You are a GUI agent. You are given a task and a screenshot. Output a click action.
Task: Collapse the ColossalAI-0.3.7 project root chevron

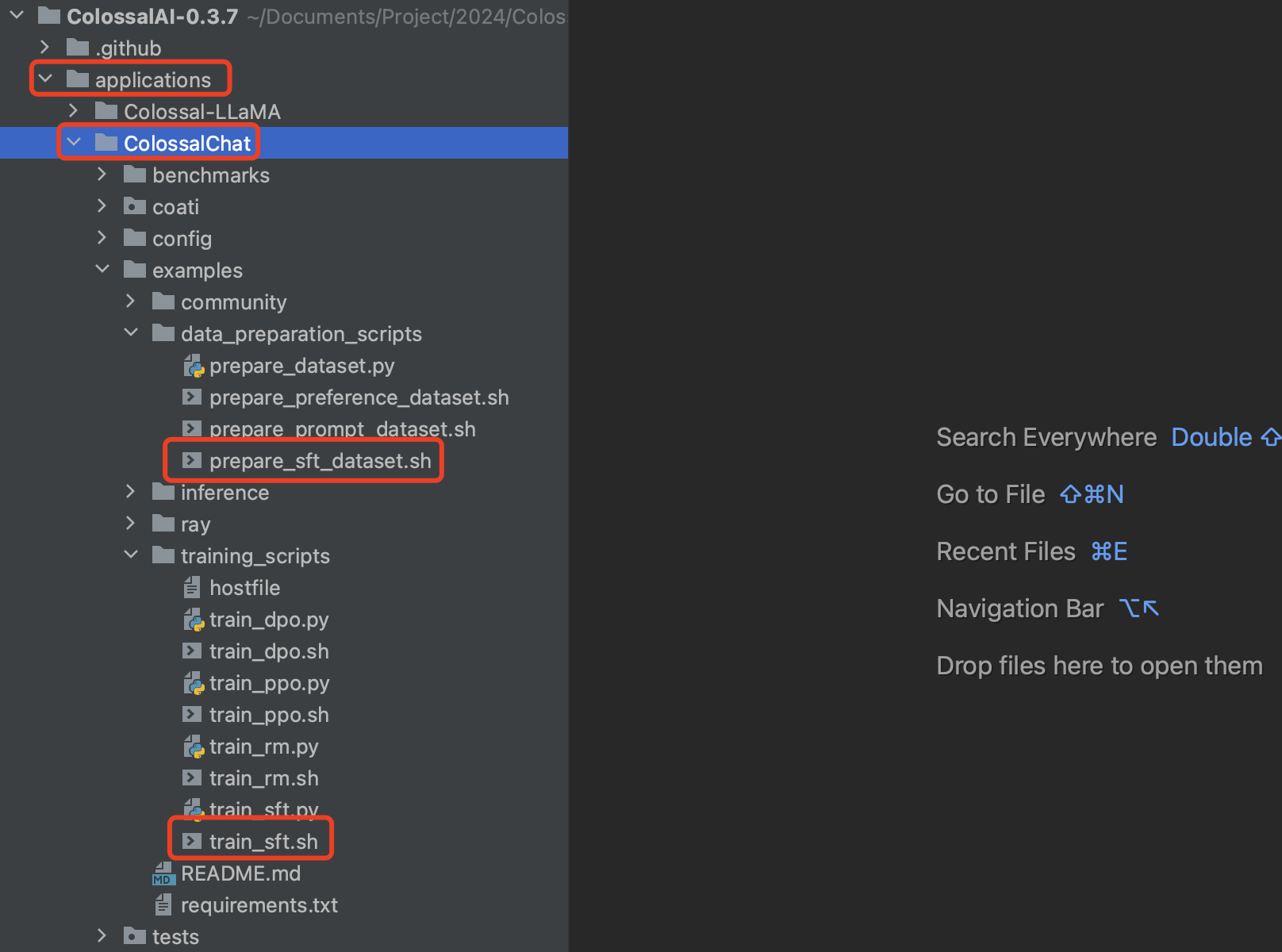pyautogui.click(x=17, y=15)
